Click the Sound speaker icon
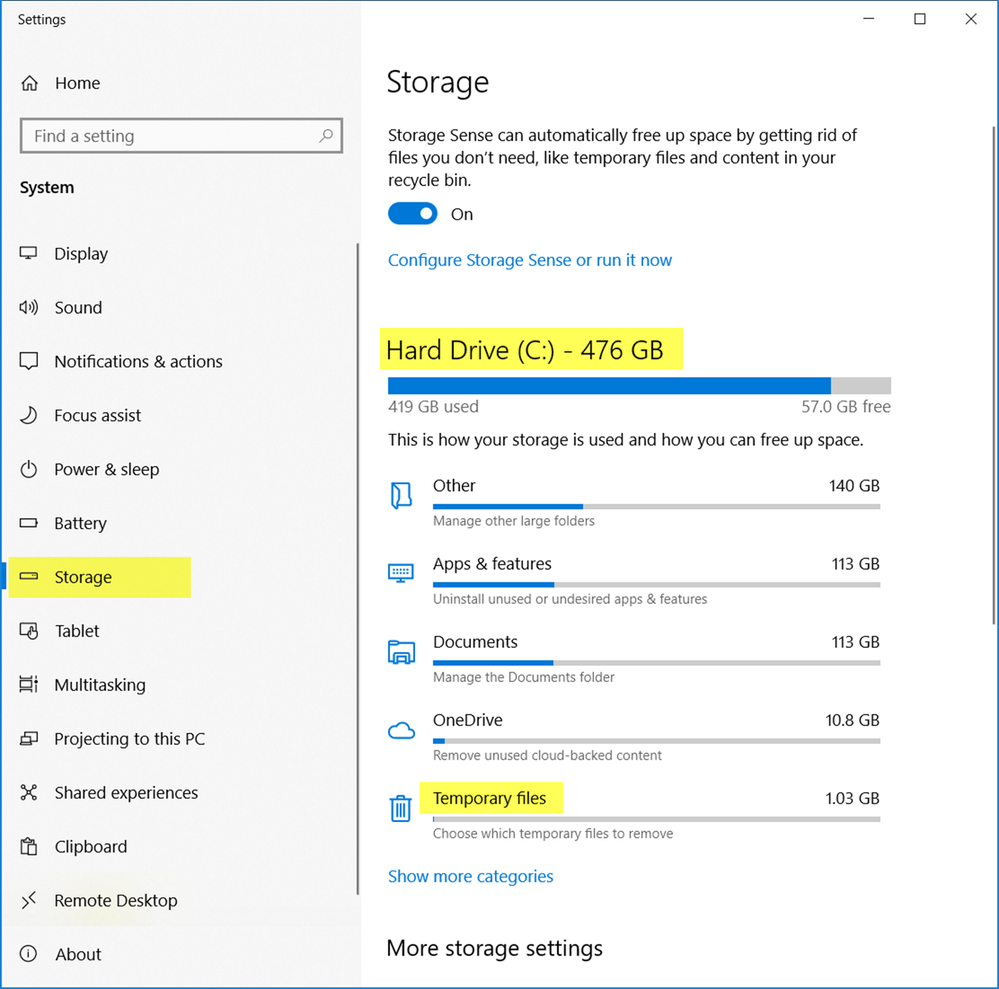The height and width of the screenshot is (989, 999). (28, 307)
